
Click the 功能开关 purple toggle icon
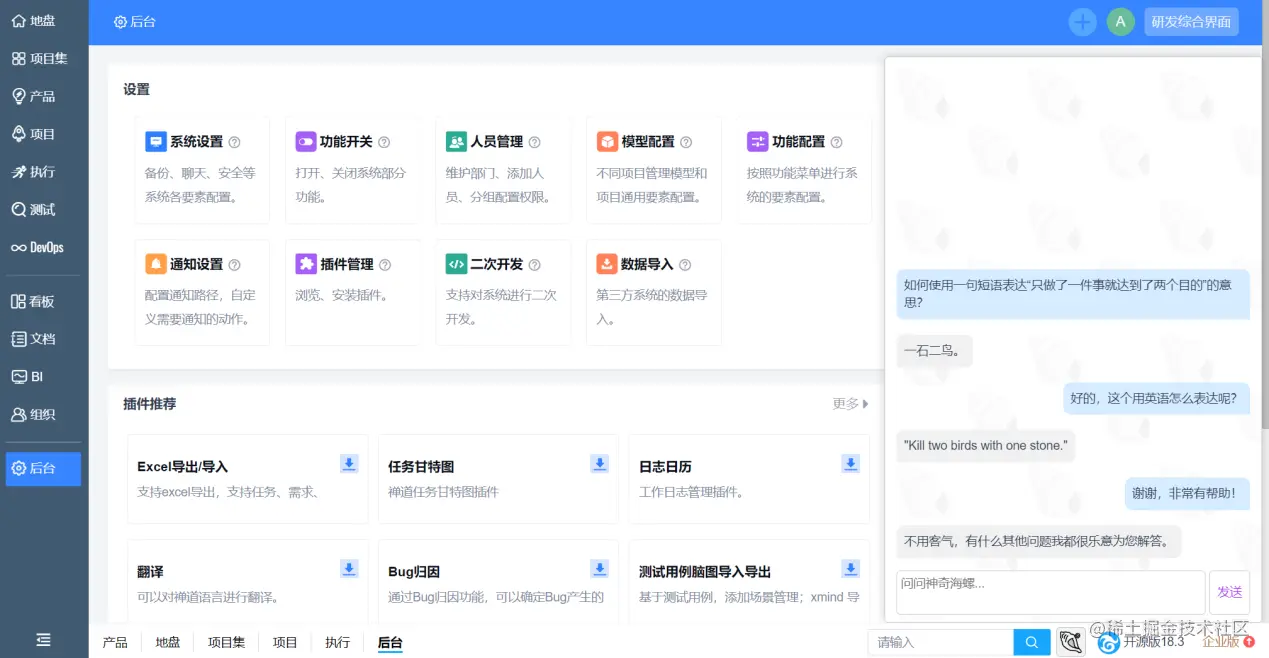[x=305, y=142]
